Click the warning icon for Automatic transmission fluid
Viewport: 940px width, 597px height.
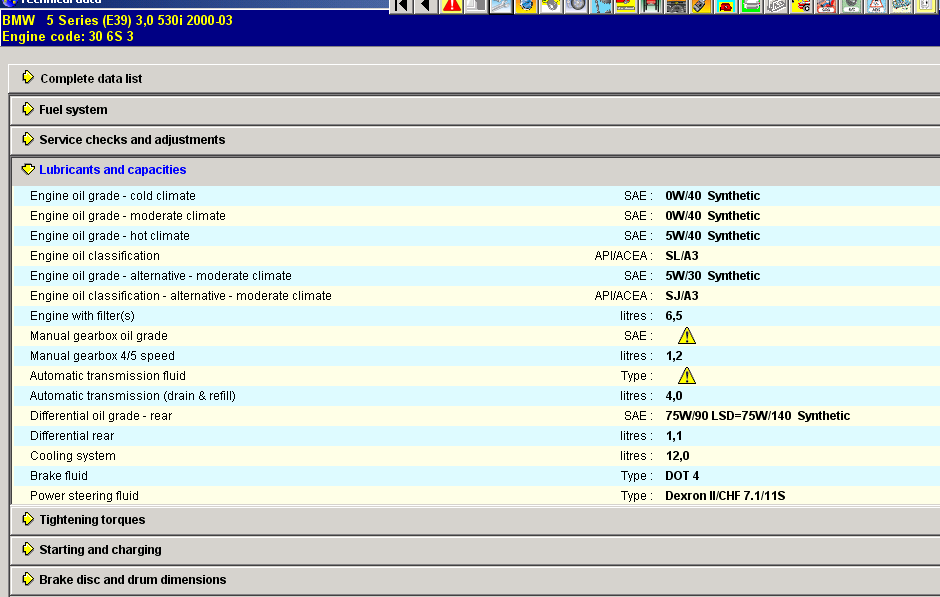pyautogui.click(x=686, y=376)
